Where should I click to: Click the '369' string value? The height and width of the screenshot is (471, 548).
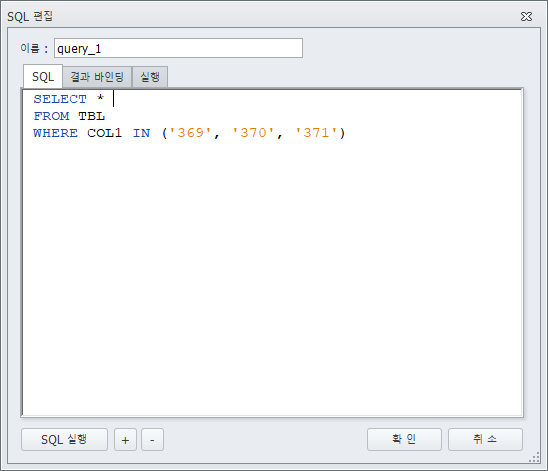[190, 133]
